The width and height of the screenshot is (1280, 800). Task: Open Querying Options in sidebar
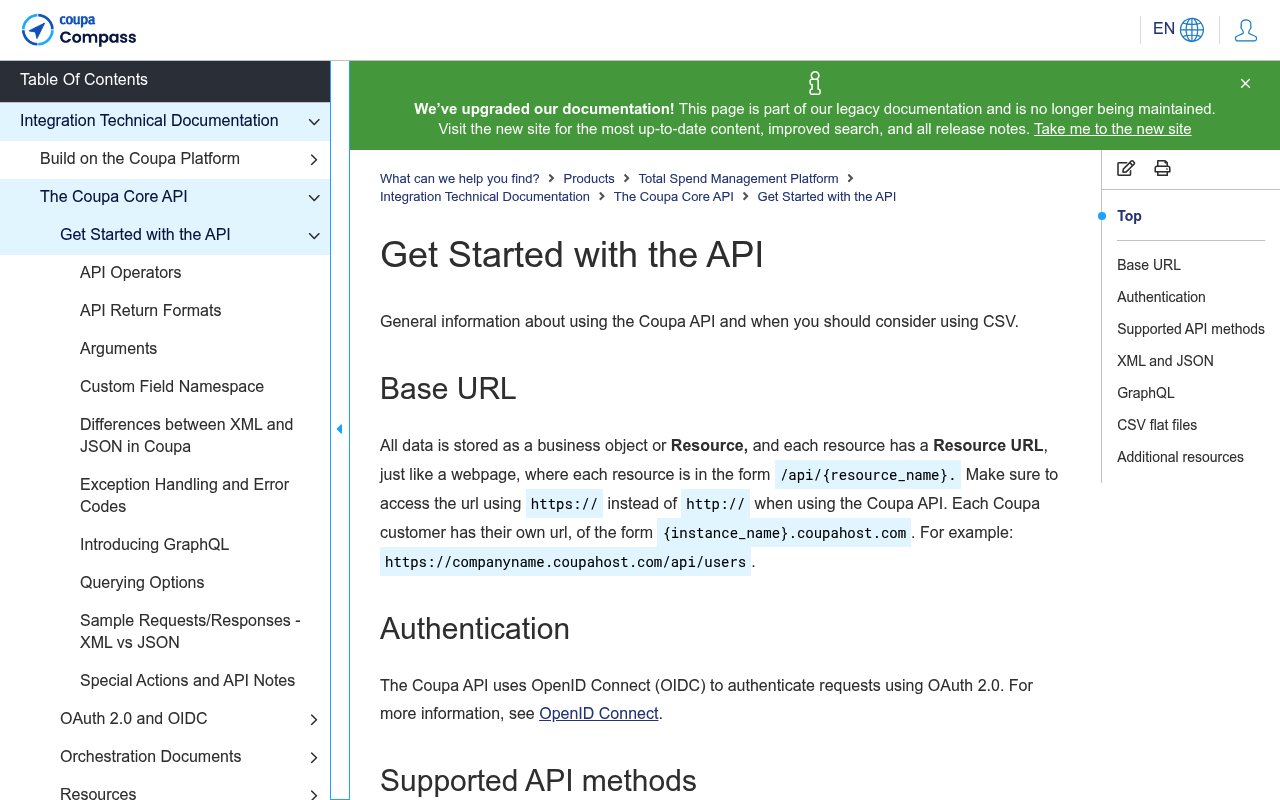click(x=142, y=582)
